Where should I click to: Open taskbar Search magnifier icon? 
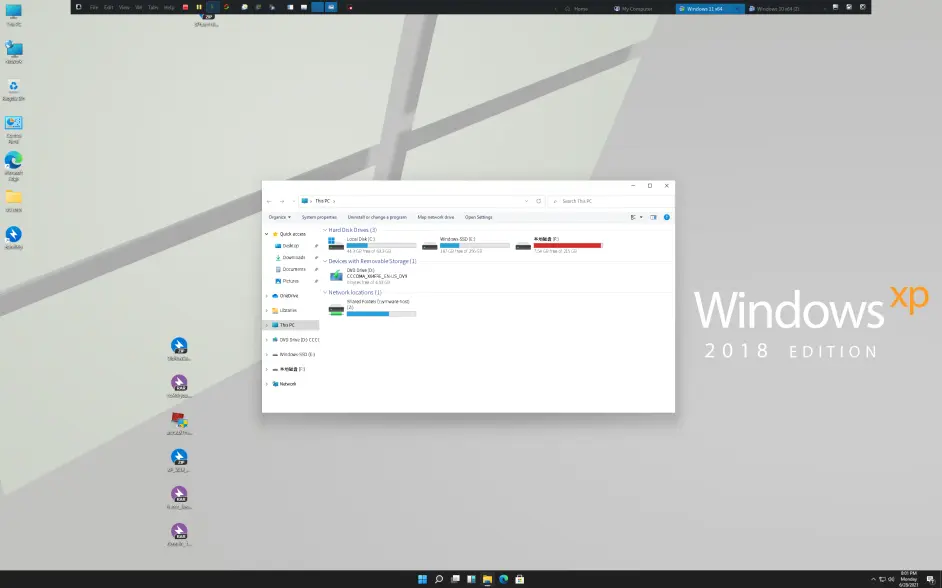tap(439, 579)
